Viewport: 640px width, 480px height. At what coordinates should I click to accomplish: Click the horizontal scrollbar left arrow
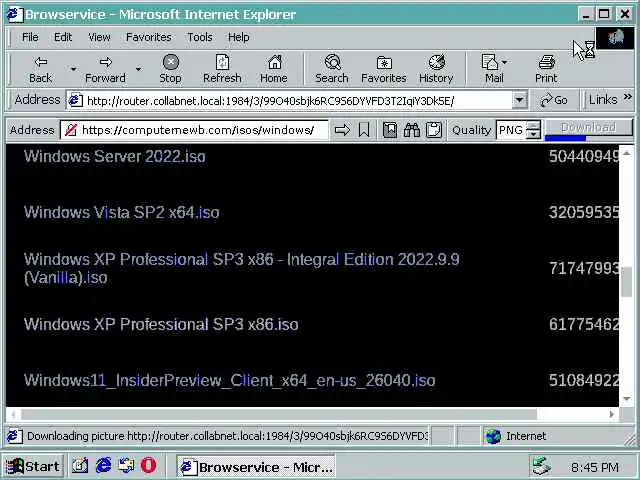click(13, 414)
